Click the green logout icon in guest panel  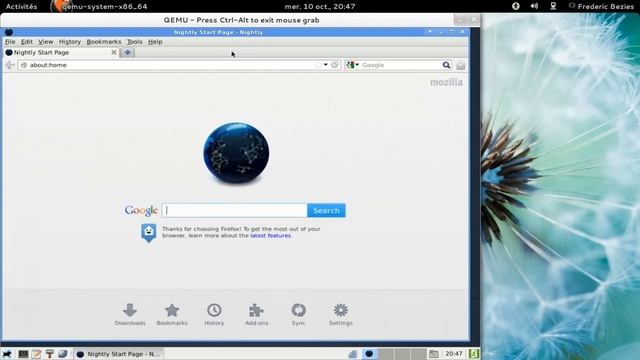(474, 354)
